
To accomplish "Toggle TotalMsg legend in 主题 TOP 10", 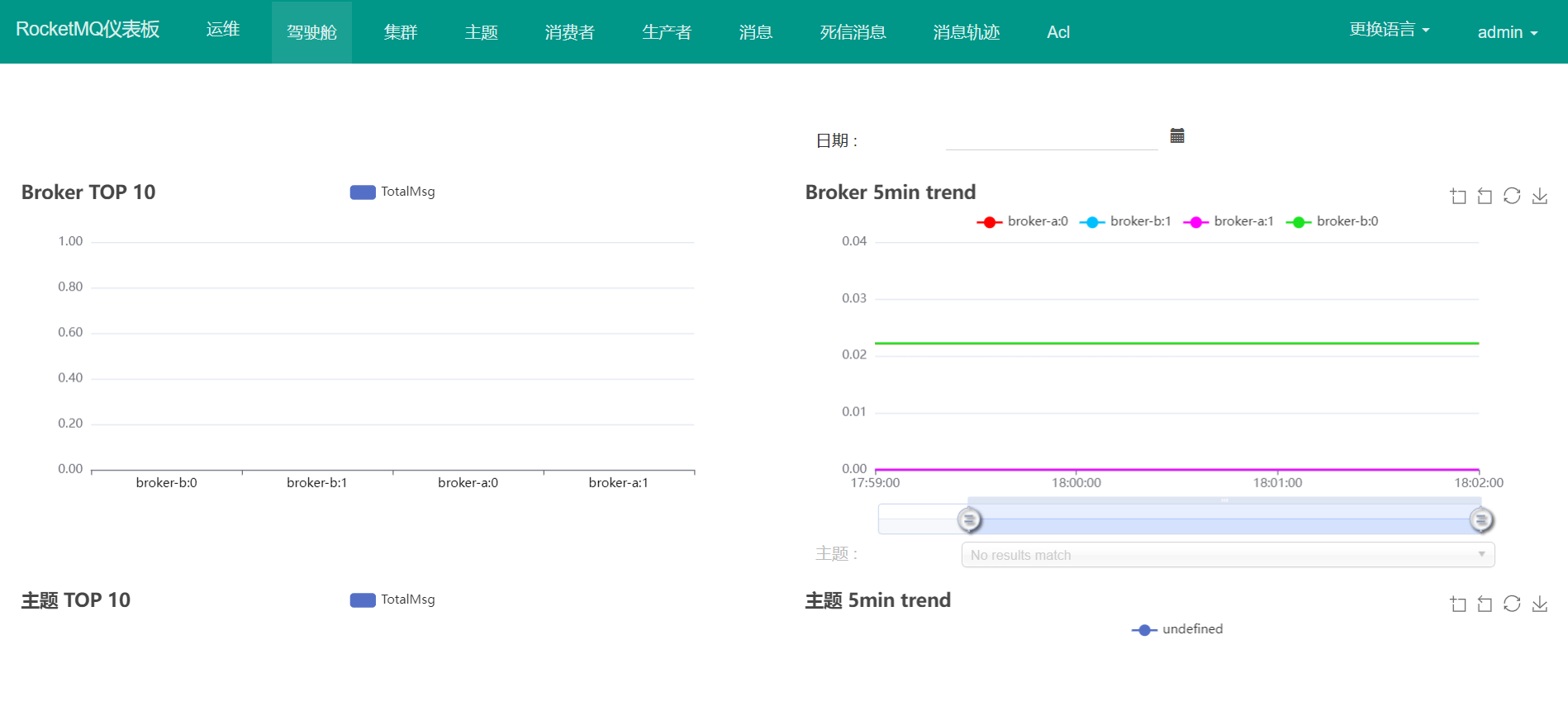I will pyautogui.click(x=392, y=600).
